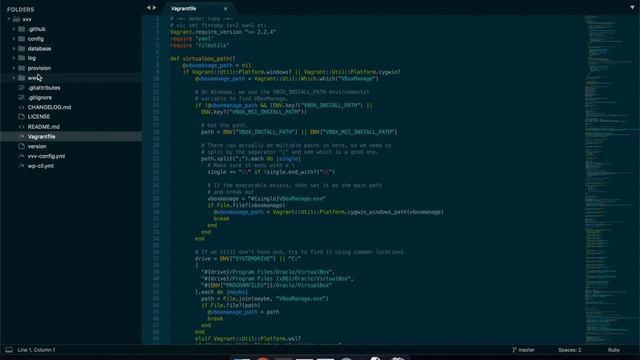Click the .gitattributes file icon

pos(22,88)
